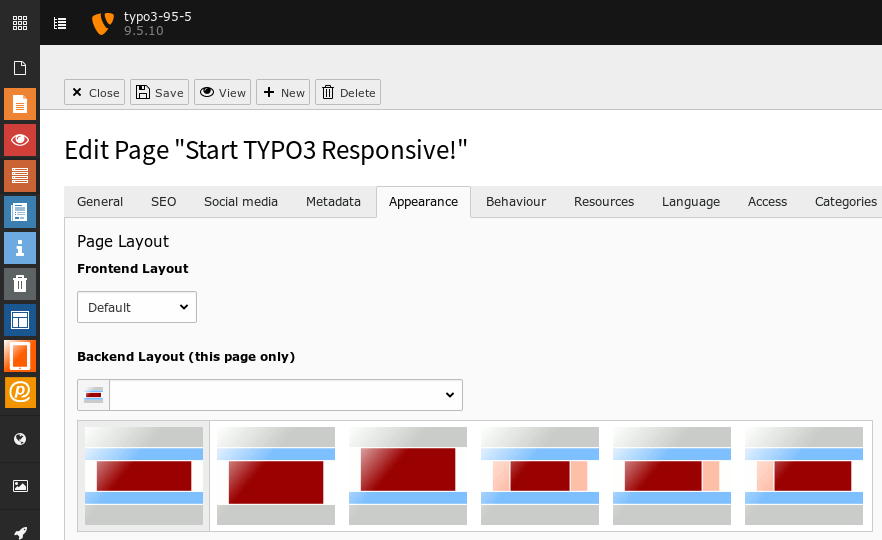
Task: Click the Delete button
Action: tap(347, 93)
